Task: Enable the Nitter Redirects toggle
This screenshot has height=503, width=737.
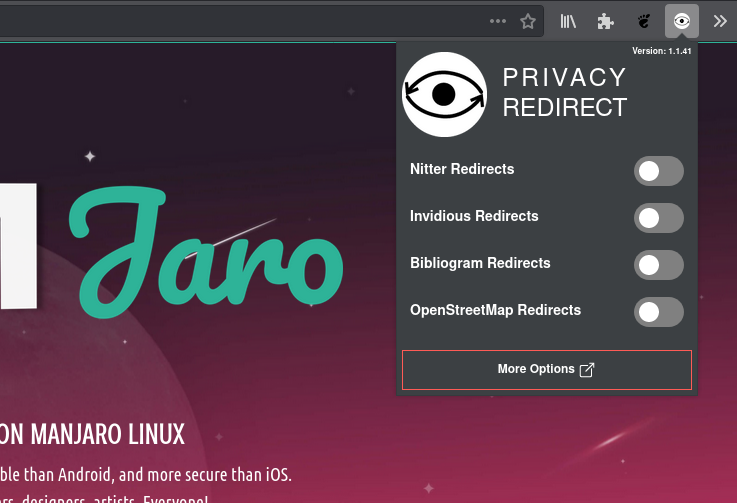Action: click(658, 171)
